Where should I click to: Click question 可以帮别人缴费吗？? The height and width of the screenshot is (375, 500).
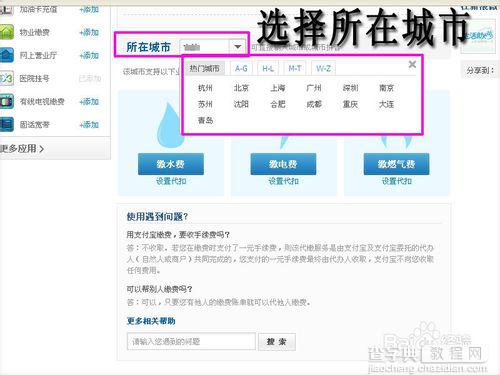159,289
